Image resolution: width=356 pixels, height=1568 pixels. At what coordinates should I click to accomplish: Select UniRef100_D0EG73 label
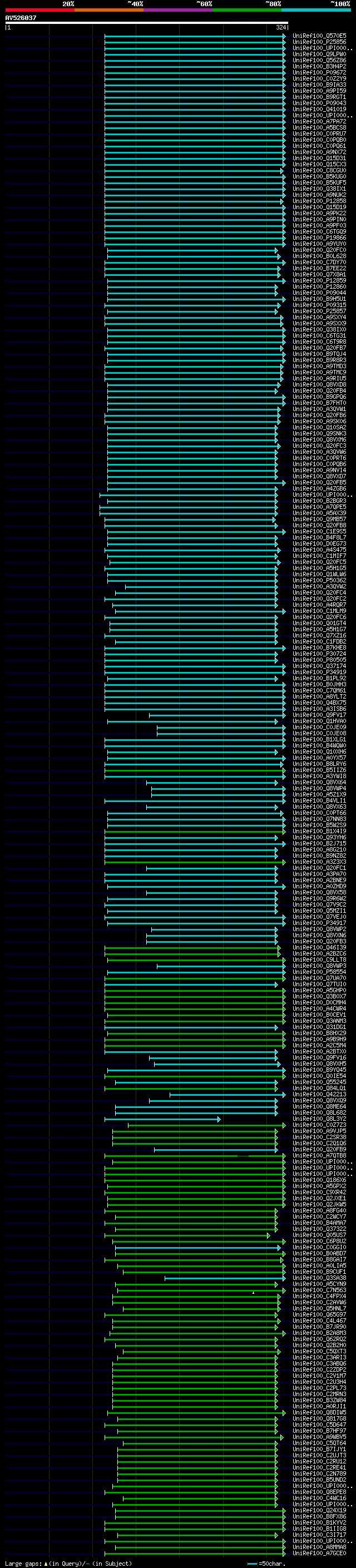point(319,543)
